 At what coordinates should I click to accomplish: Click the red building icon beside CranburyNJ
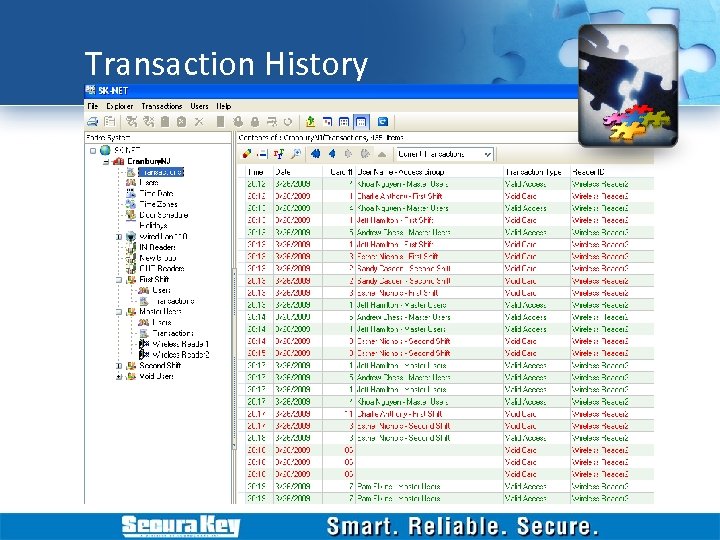[118, 161]
